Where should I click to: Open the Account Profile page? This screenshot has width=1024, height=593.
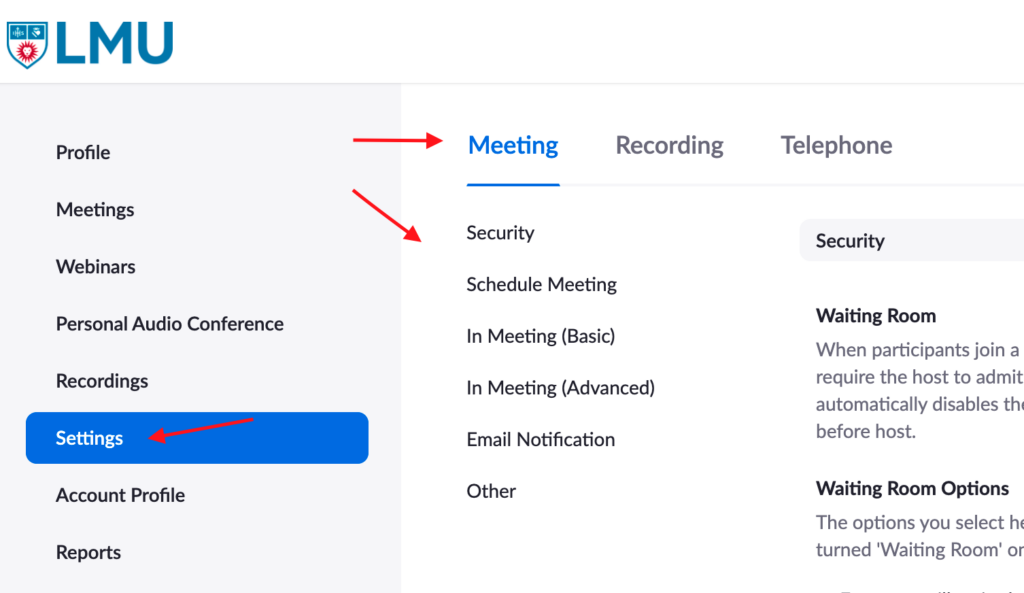coord(120,494)
